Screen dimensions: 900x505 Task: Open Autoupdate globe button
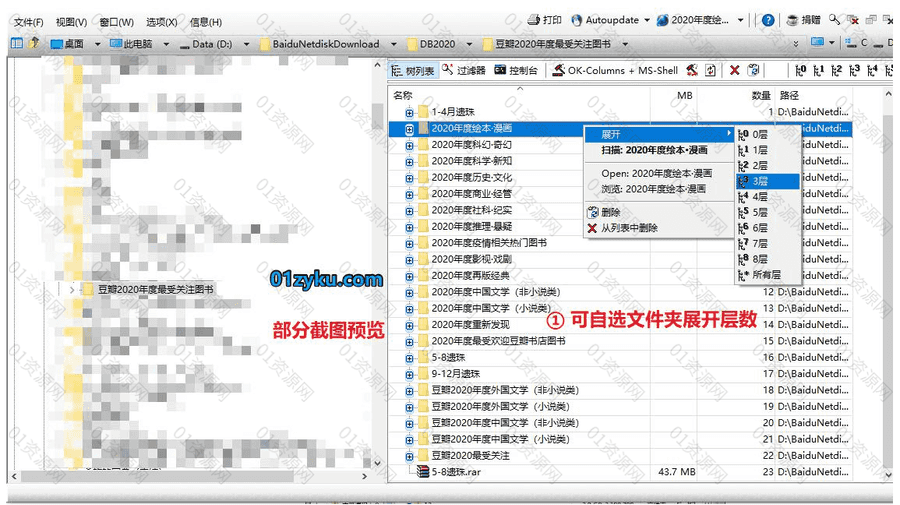tap(577, 20)
